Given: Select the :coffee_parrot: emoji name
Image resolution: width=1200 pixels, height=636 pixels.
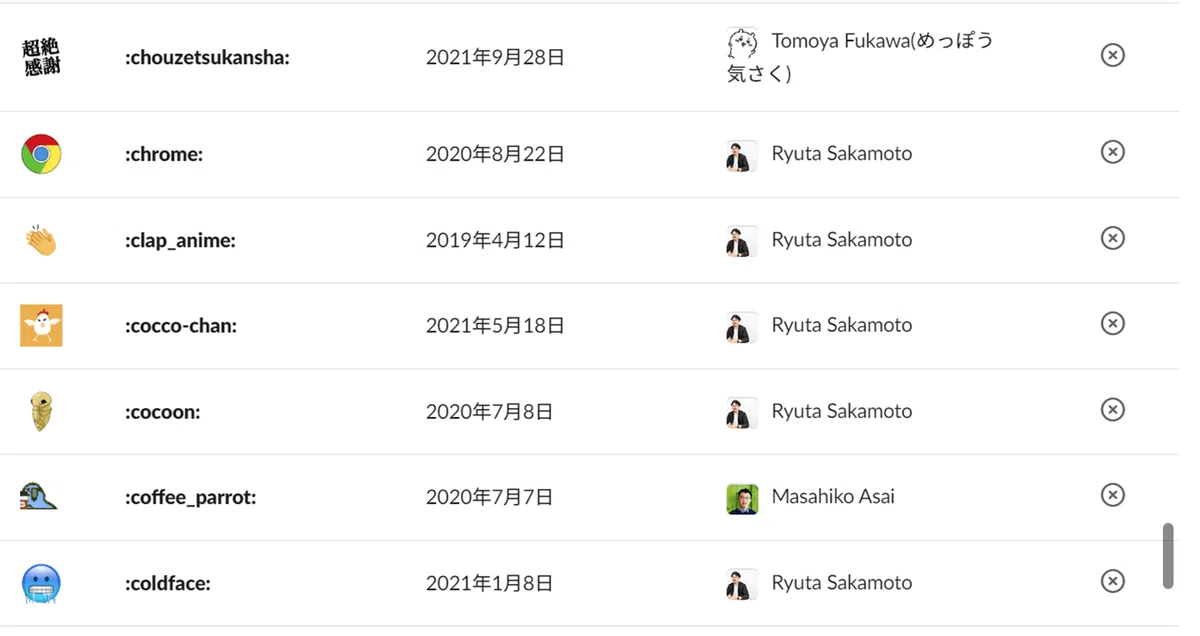Looking at the screenshot, I should [x=191, y=497].
